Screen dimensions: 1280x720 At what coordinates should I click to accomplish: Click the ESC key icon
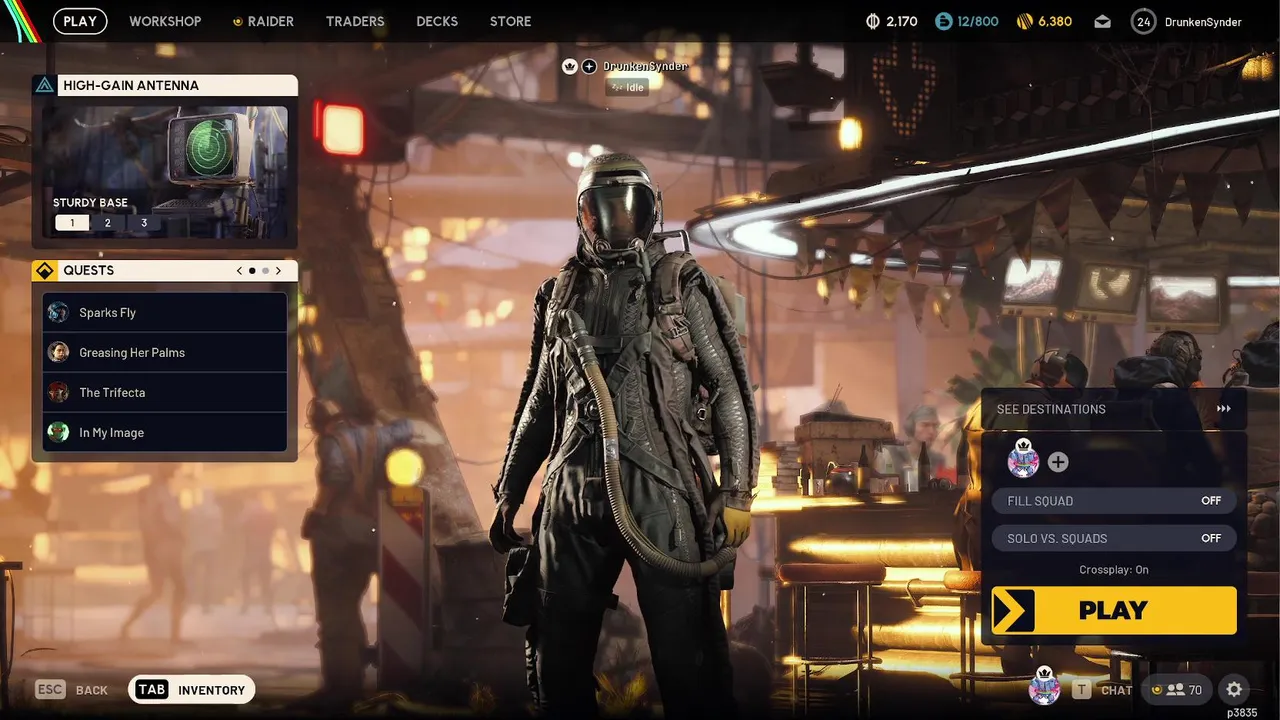coord(50,689)
